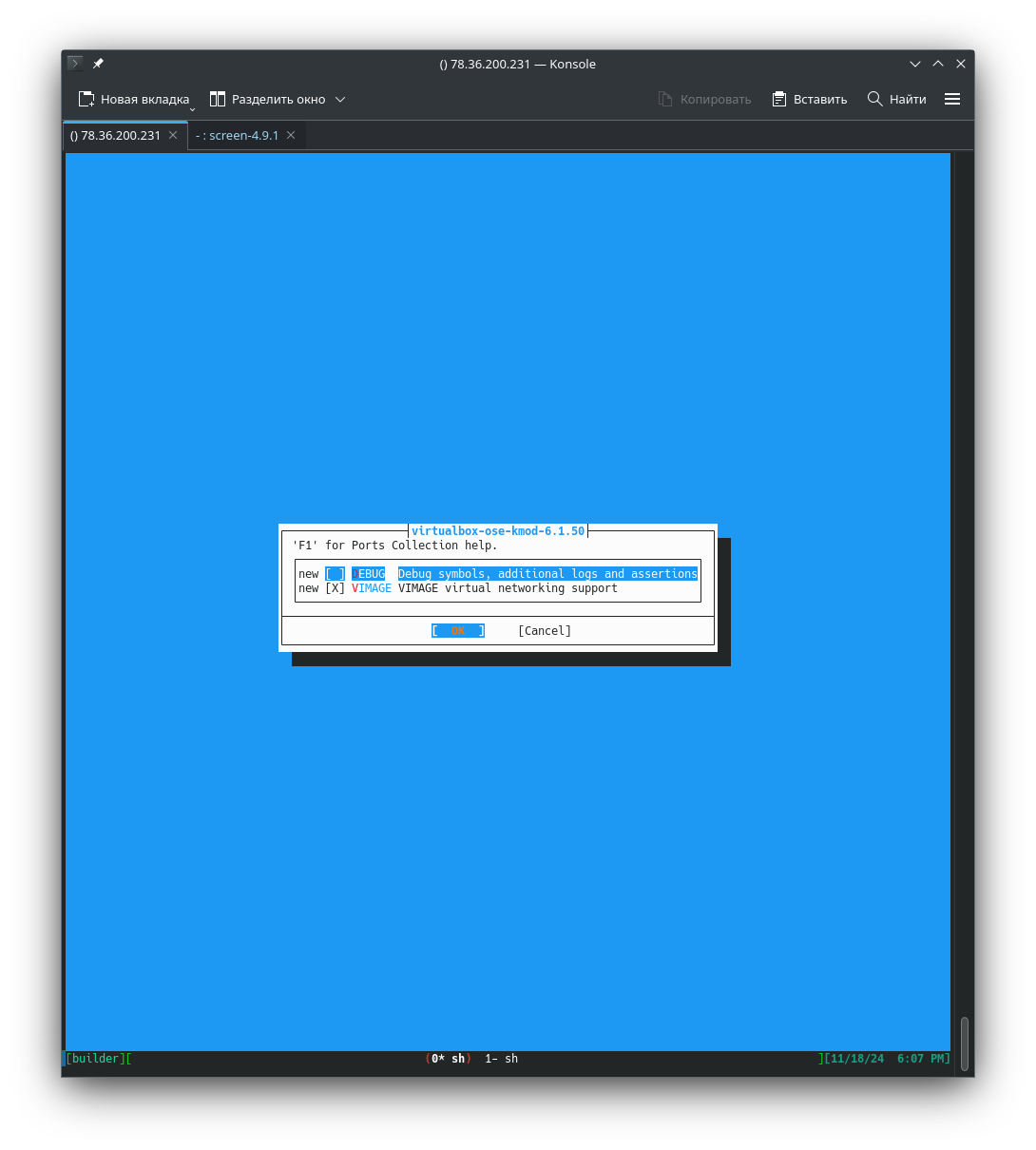This screenshot has width=1036, height=1150.
Task: Close the 78.36.200.231 tab
Action: point(173,135)
